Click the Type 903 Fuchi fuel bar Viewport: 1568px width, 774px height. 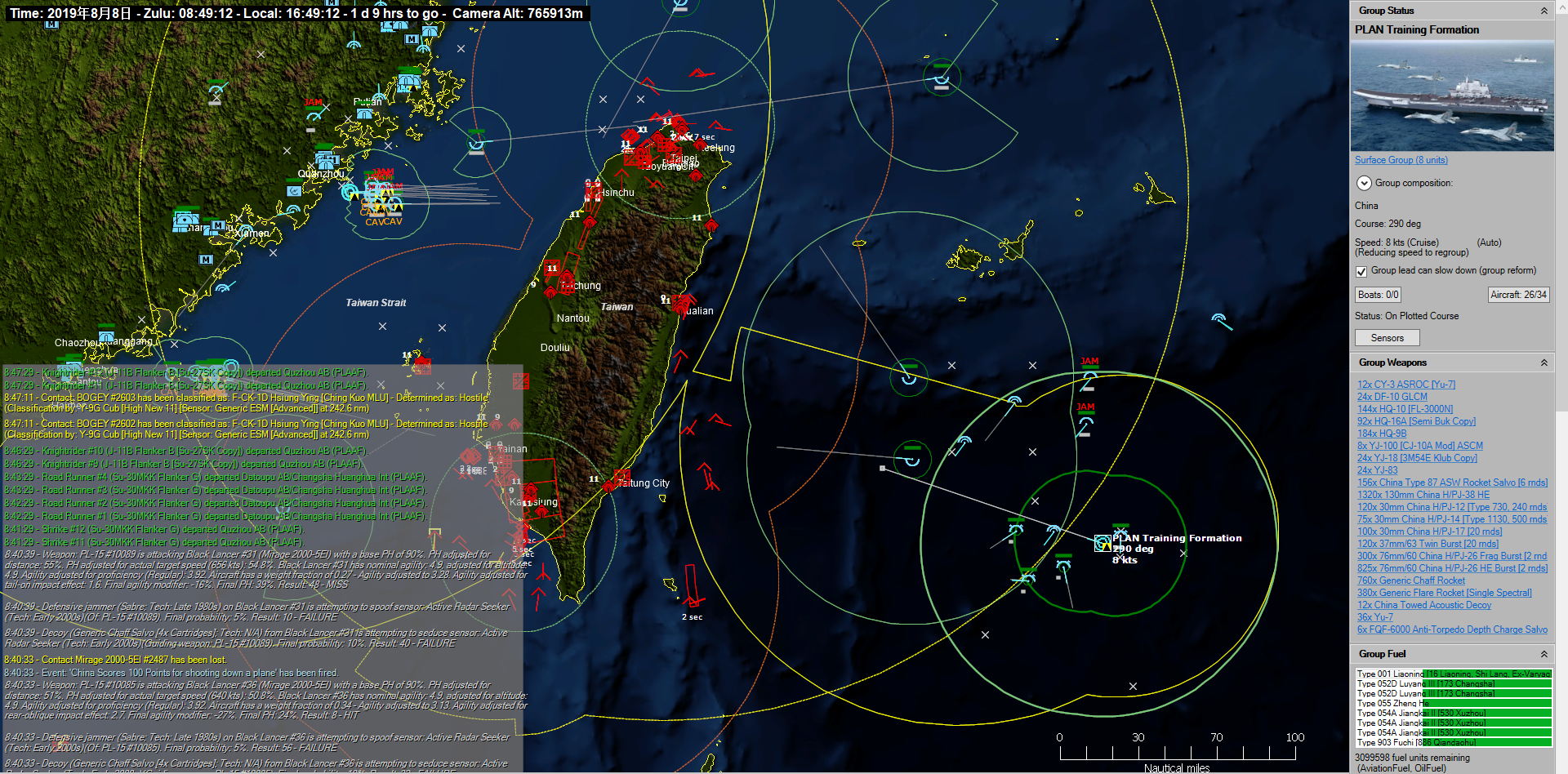[1454, 743]
